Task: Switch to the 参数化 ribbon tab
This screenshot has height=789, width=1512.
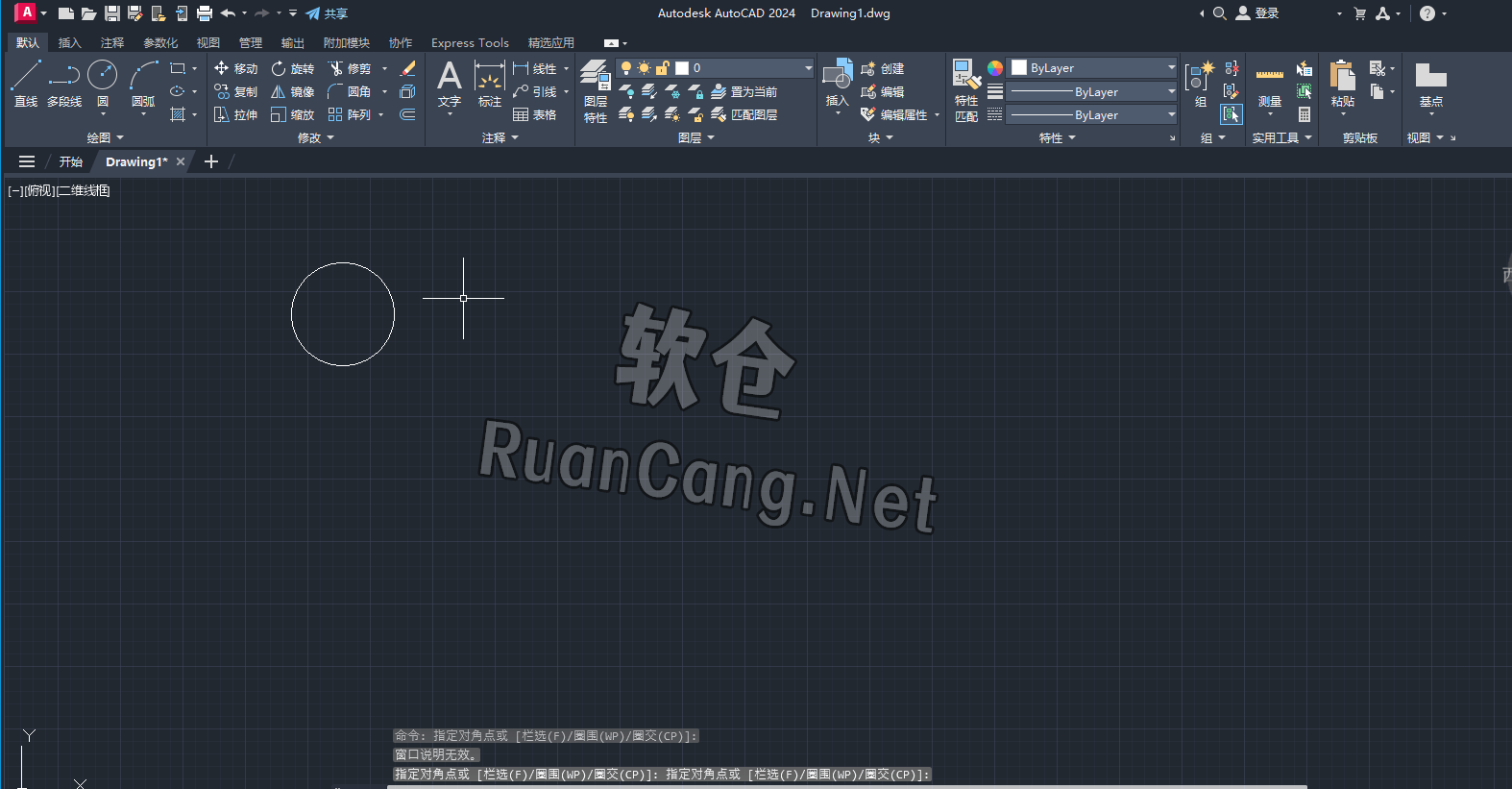Action: pyautogui.click(x=160, y=43)
